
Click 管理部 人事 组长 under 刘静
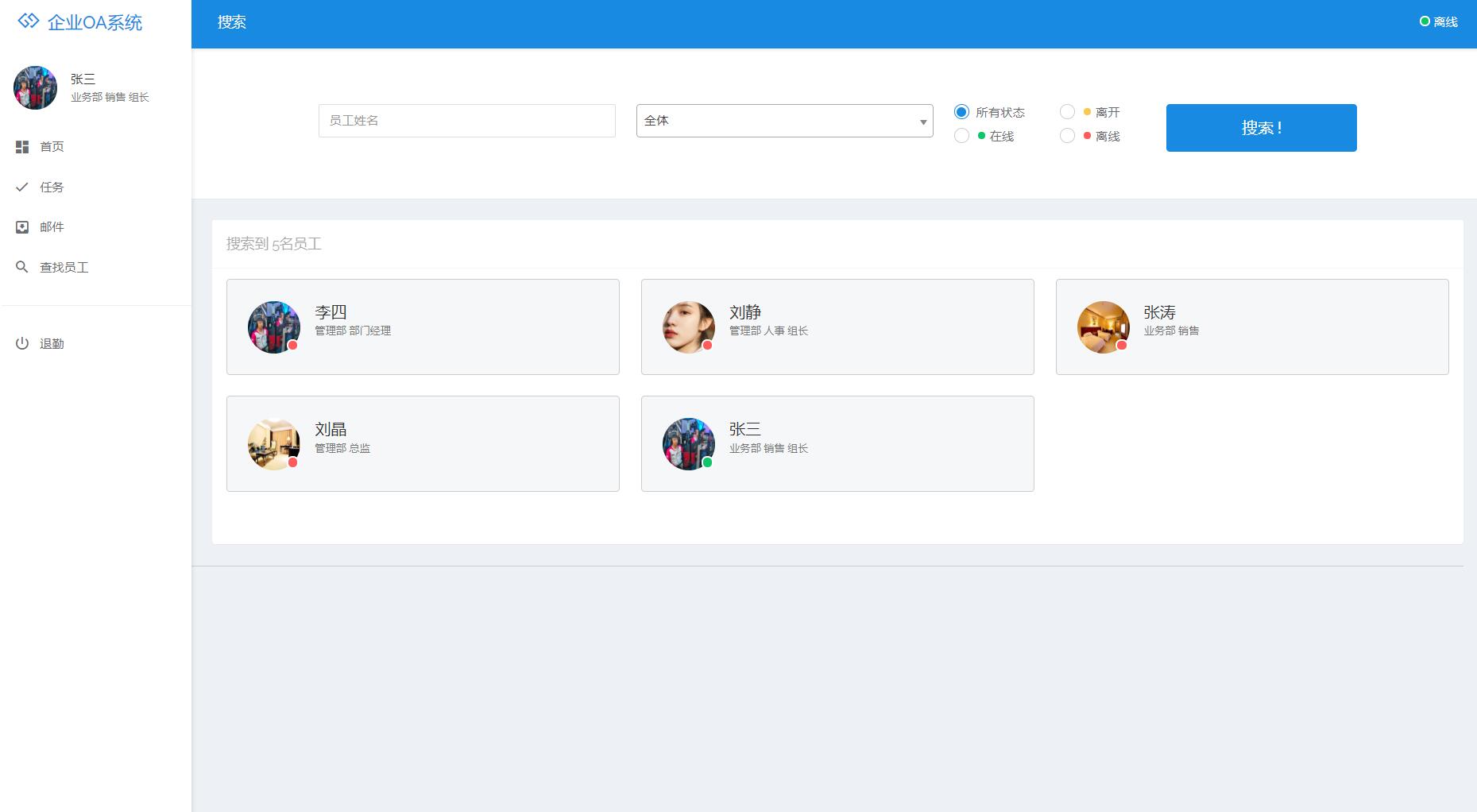[768, 331]
